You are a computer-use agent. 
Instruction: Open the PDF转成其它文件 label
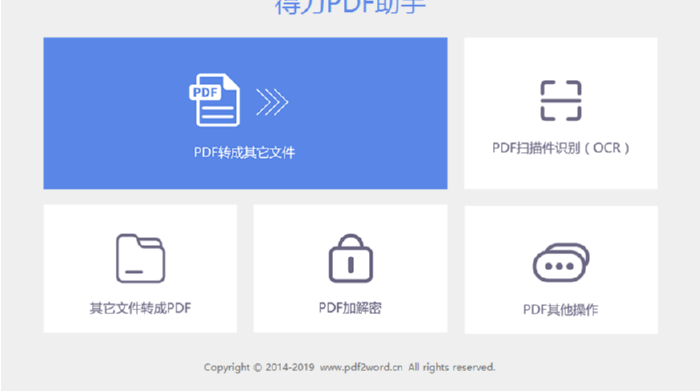point(244,153)
